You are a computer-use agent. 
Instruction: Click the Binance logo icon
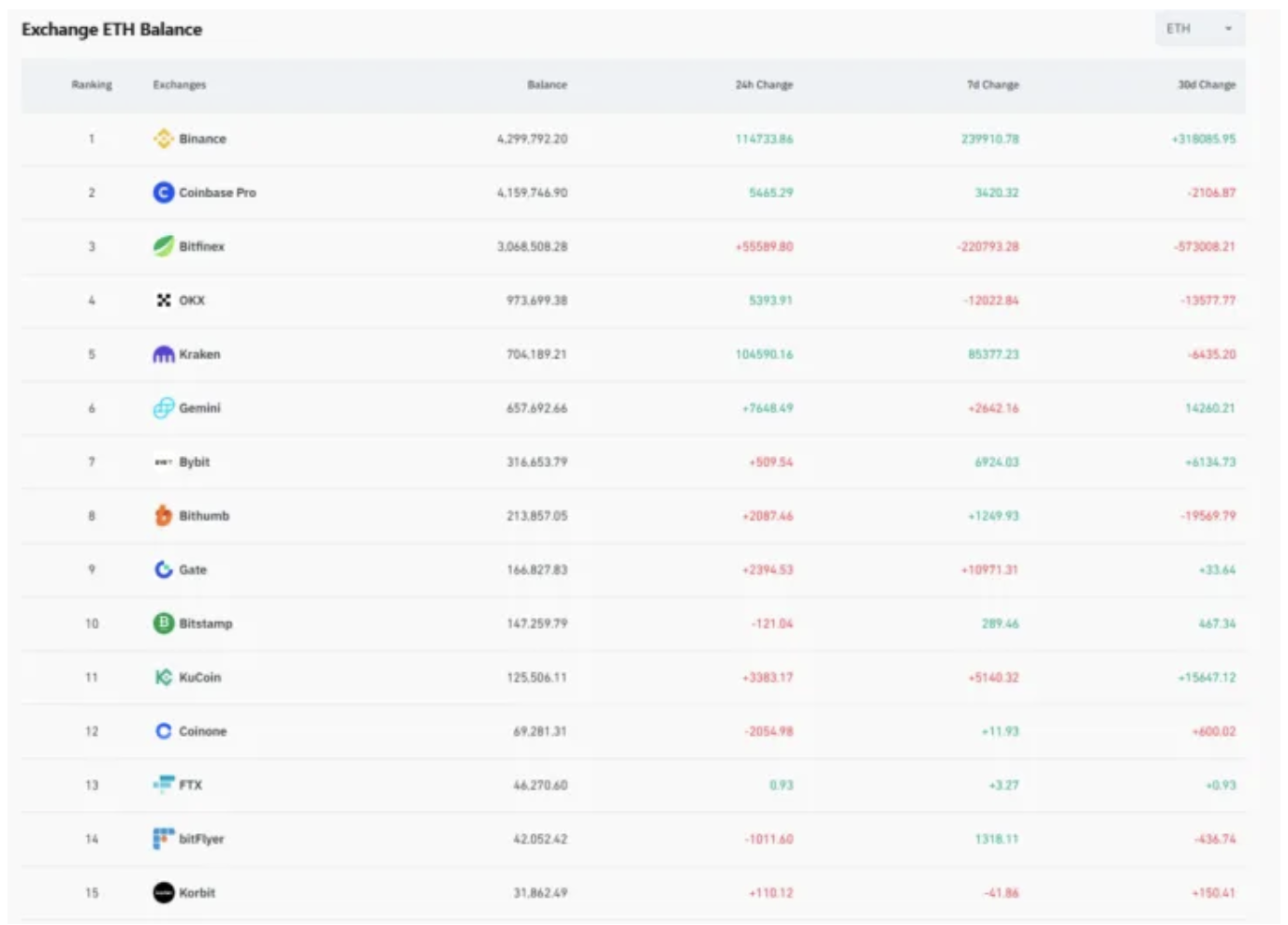point(164,139)
